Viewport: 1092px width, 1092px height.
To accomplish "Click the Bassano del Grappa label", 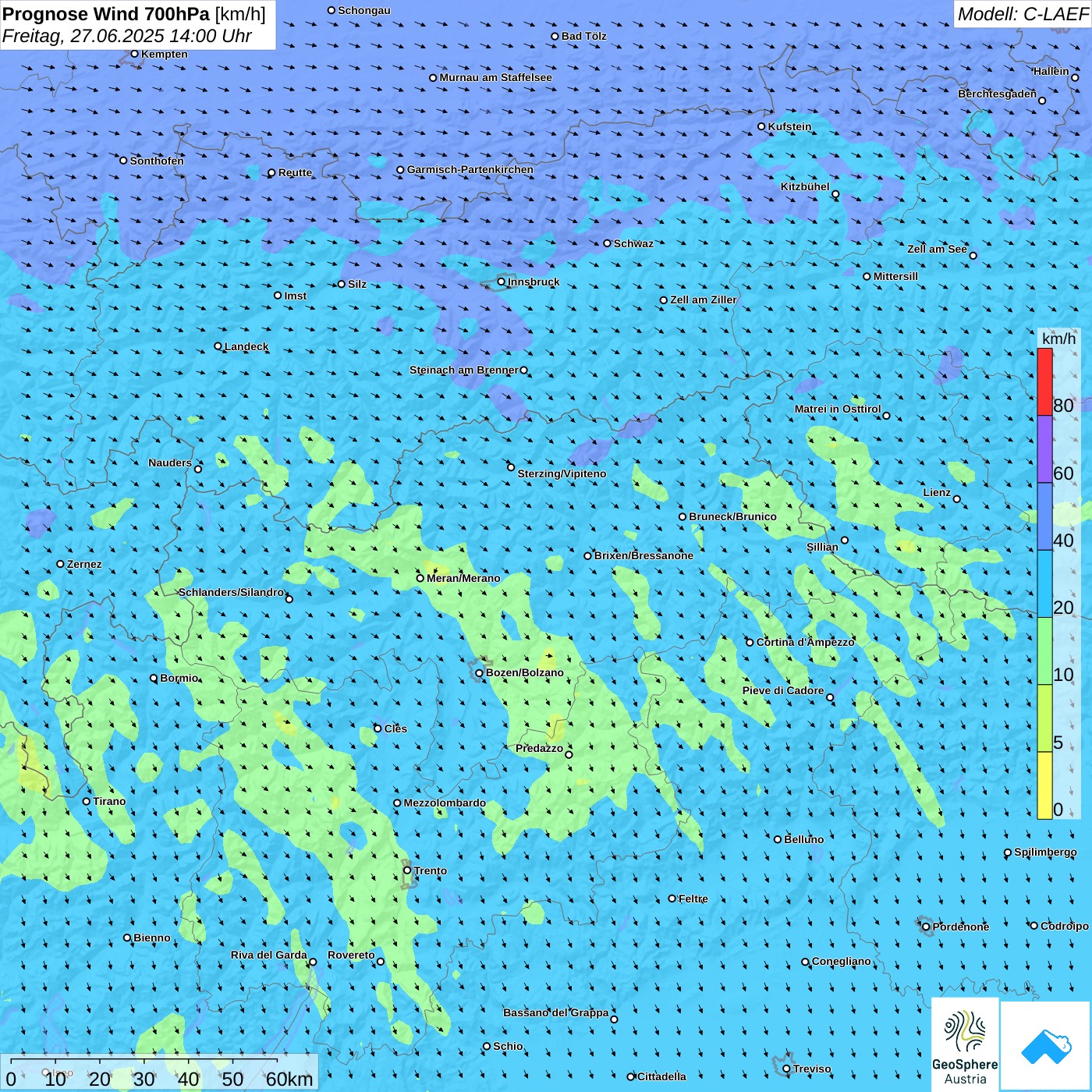I will pos(556,1012).
